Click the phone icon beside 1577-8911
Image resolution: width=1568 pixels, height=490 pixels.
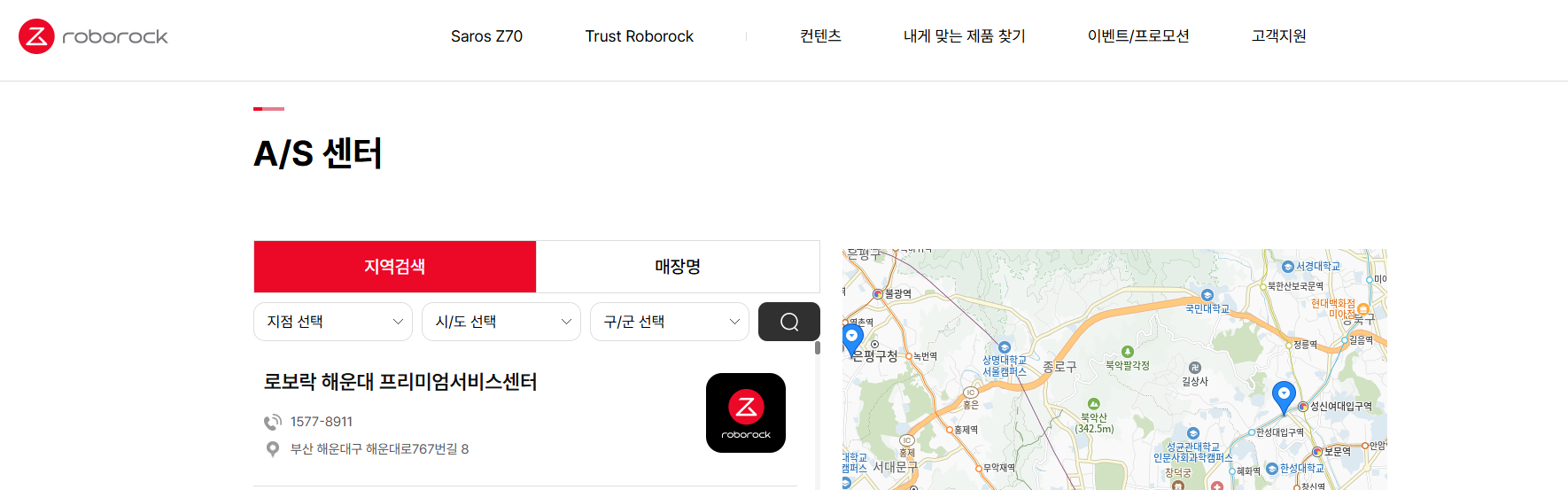273,422
